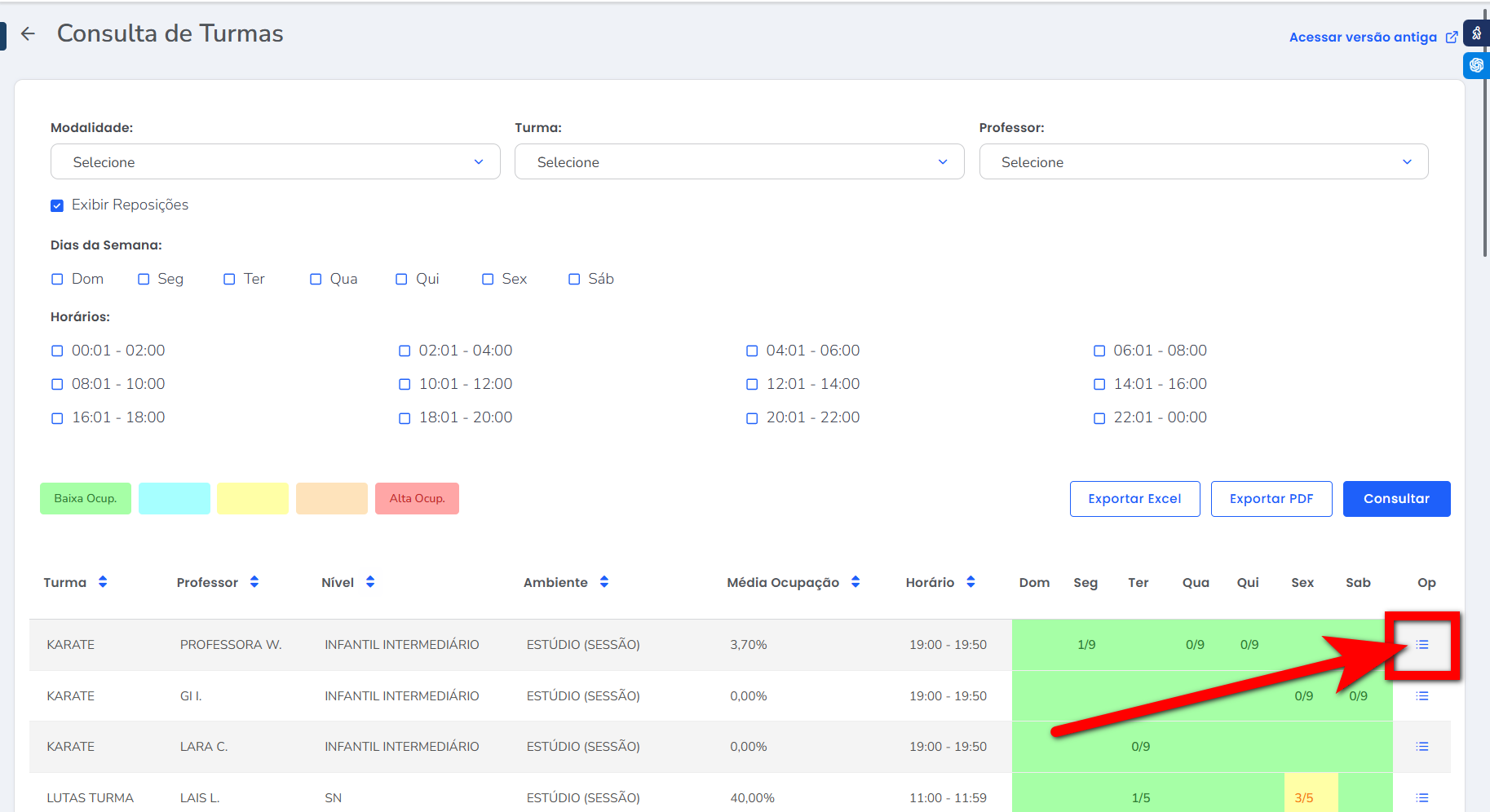This screenshot has width=1490, height=812.
Task: Click the accessibility icon at top right
Action: pyautogui.click(x=1476, y=33)
